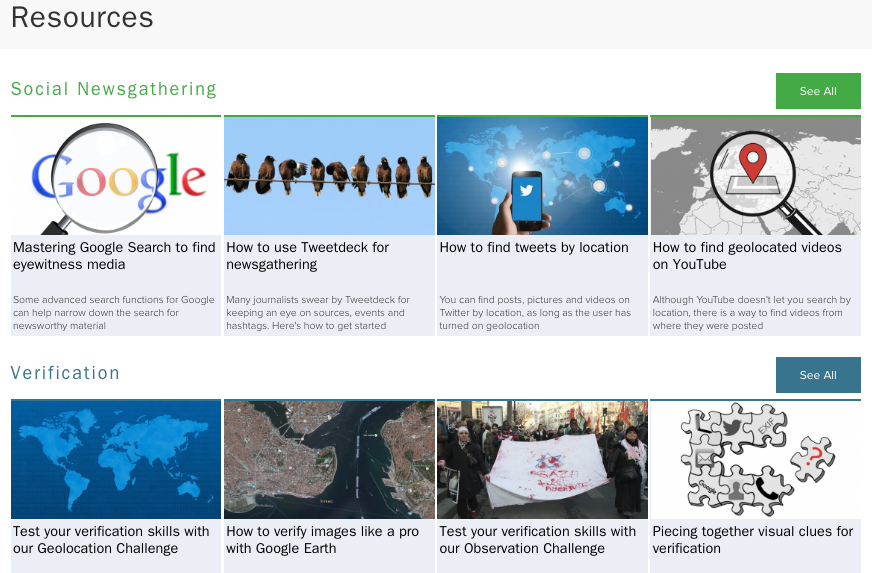Viewport: 872px width, 573px height.
Task: Open 'Mastering Google Search' article title
Action: 114,256
